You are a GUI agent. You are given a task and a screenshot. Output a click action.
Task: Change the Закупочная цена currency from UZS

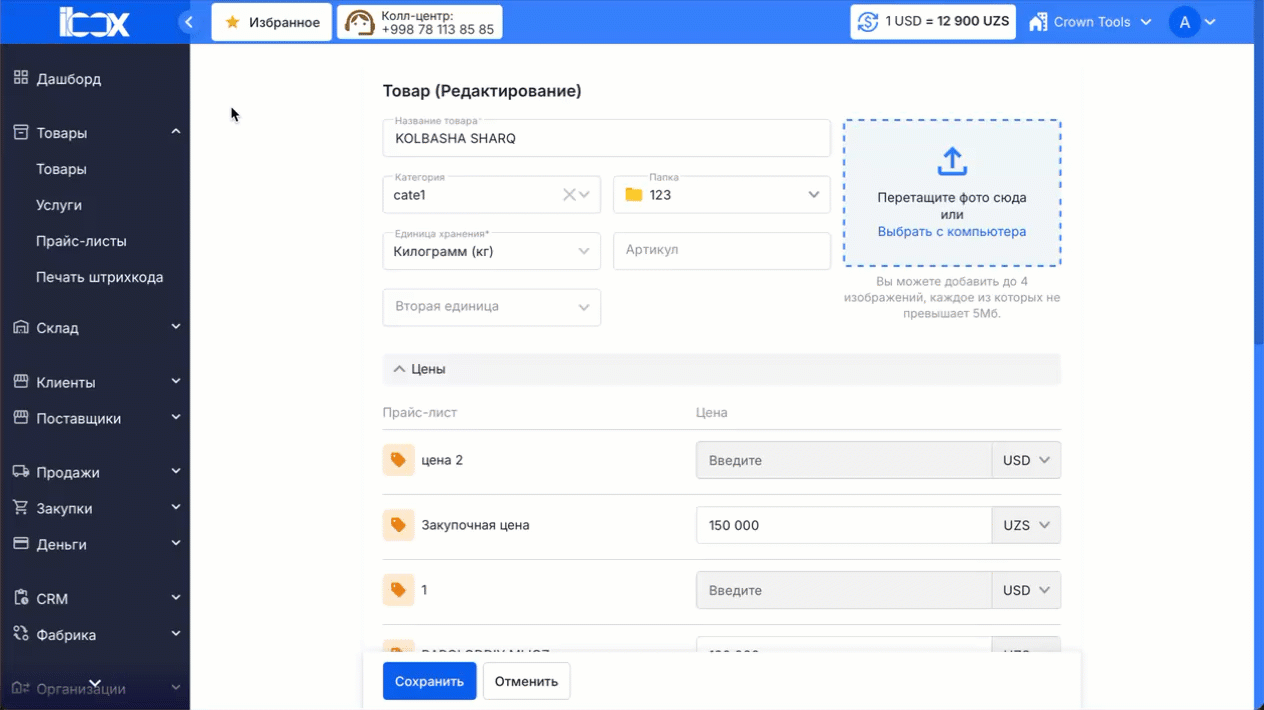click(1025, 525)
